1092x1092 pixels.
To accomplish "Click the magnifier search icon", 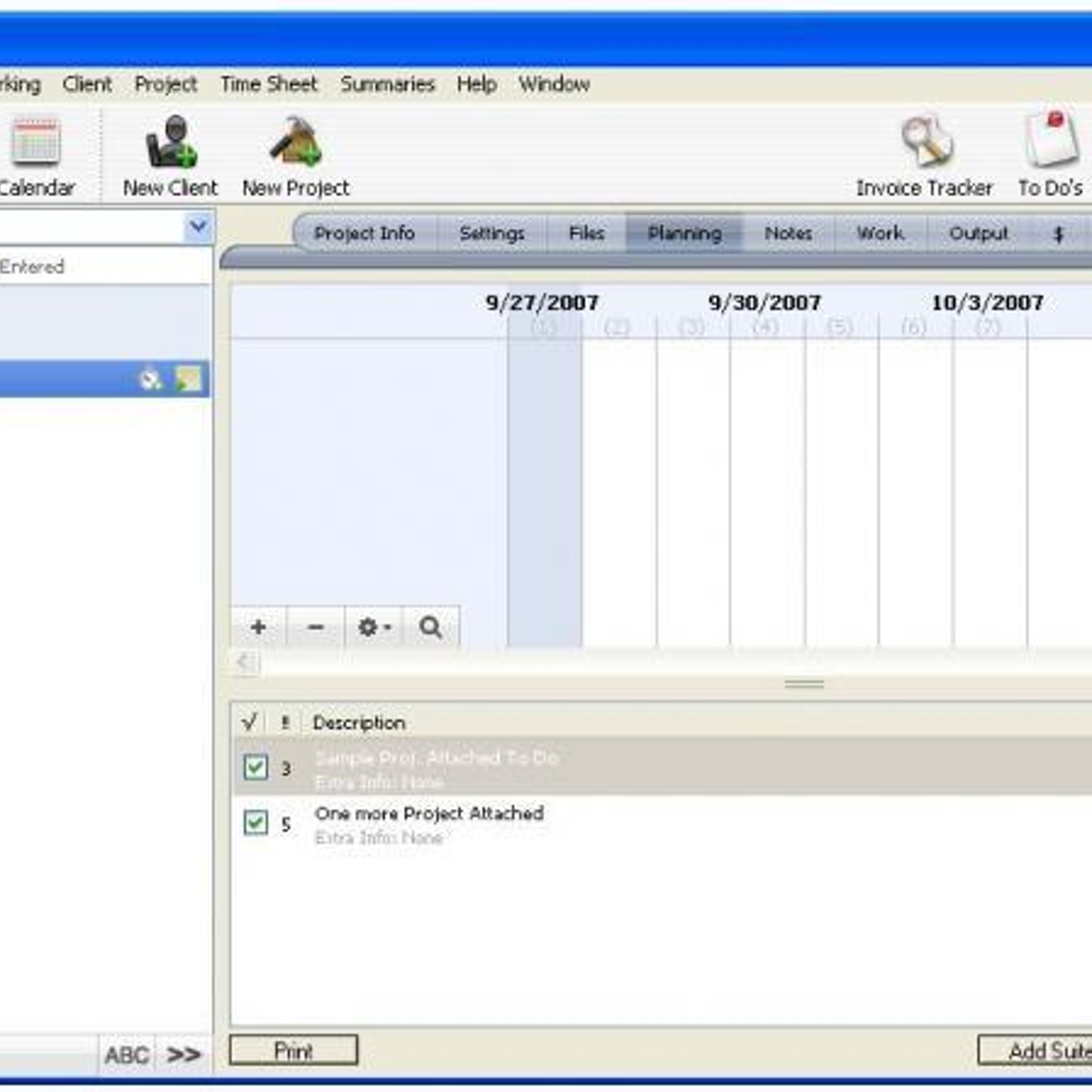I will click(430, 627).
